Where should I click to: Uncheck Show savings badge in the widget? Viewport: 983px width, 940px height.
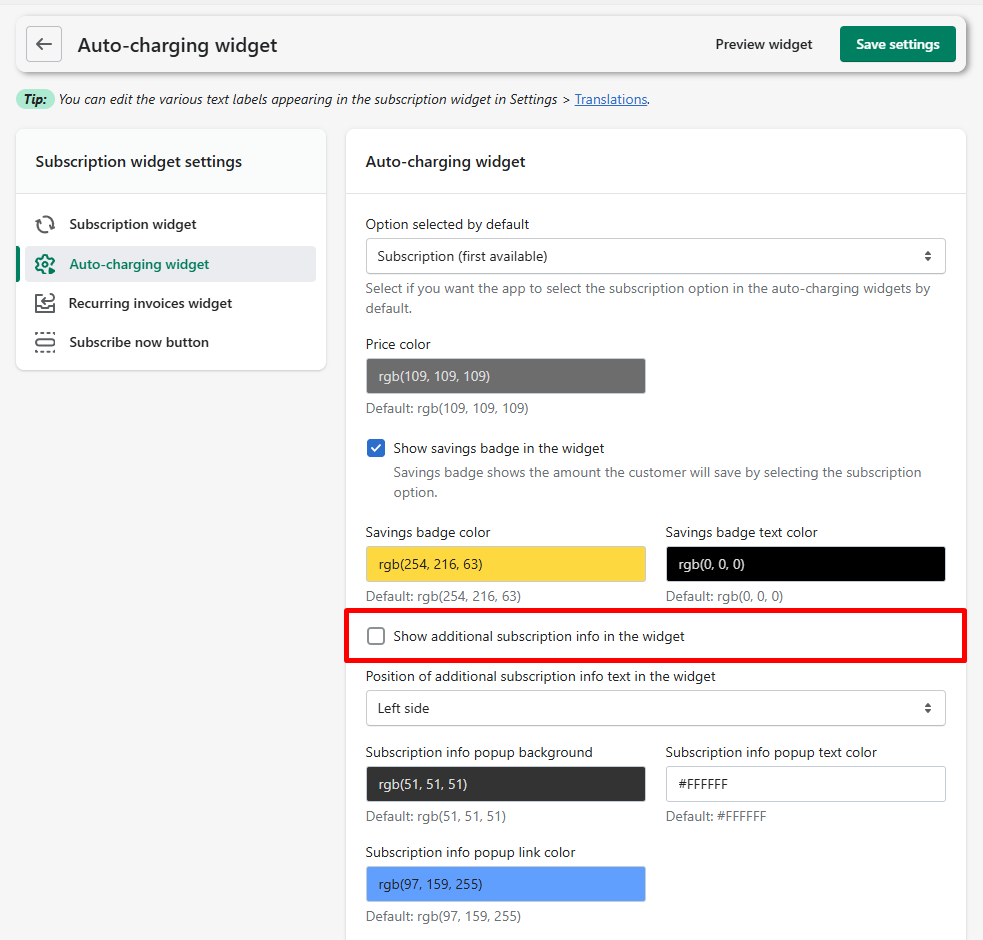[376, 448]
